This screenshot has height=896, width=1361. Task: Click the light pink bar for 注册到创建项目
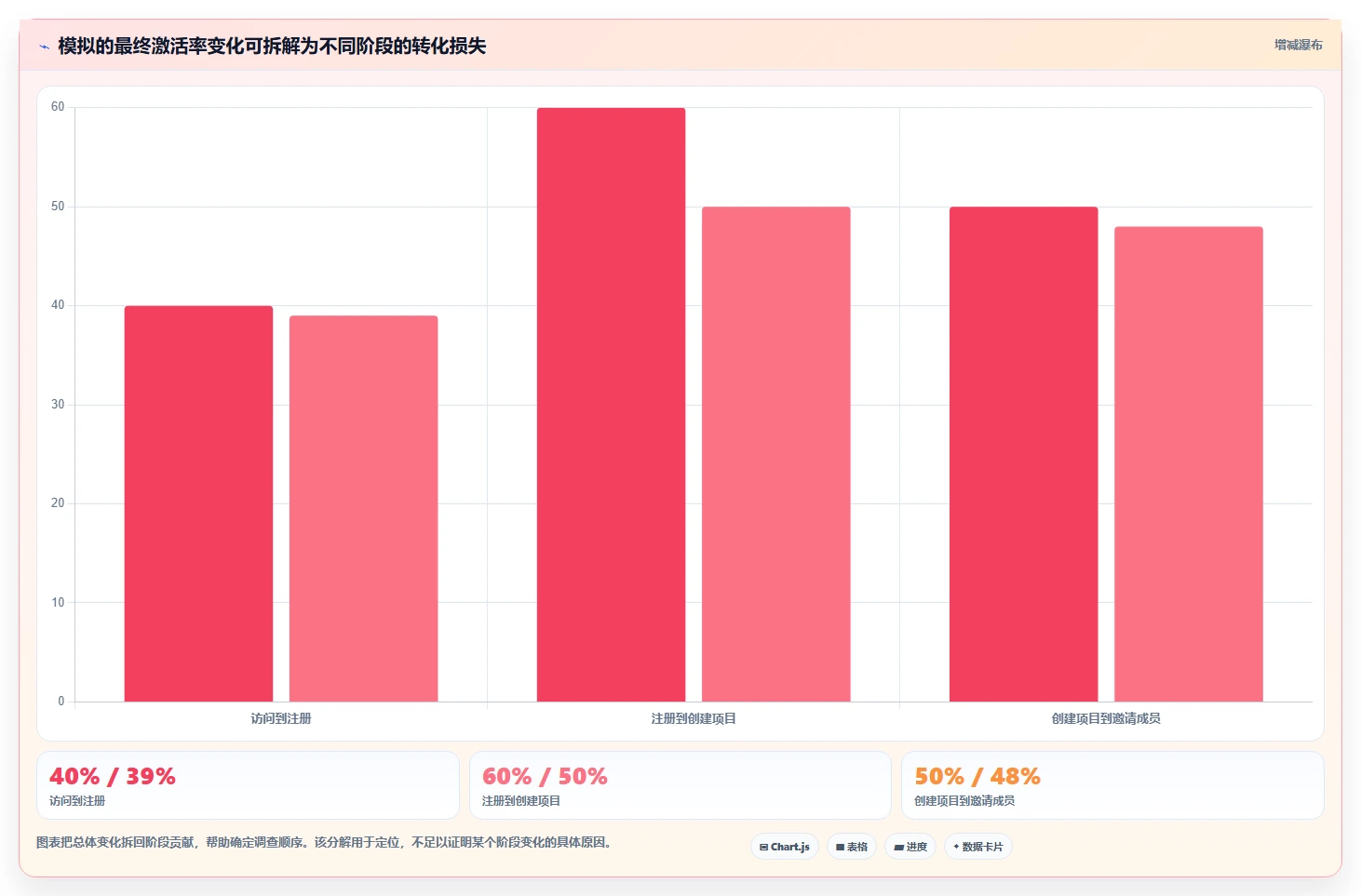click(775, 454)
